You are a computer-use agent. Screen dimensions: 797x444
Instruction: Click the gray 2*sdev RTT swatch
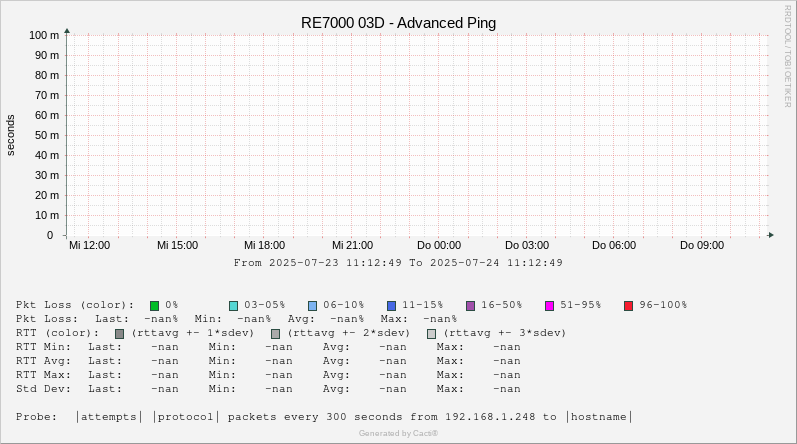point(275,333)
